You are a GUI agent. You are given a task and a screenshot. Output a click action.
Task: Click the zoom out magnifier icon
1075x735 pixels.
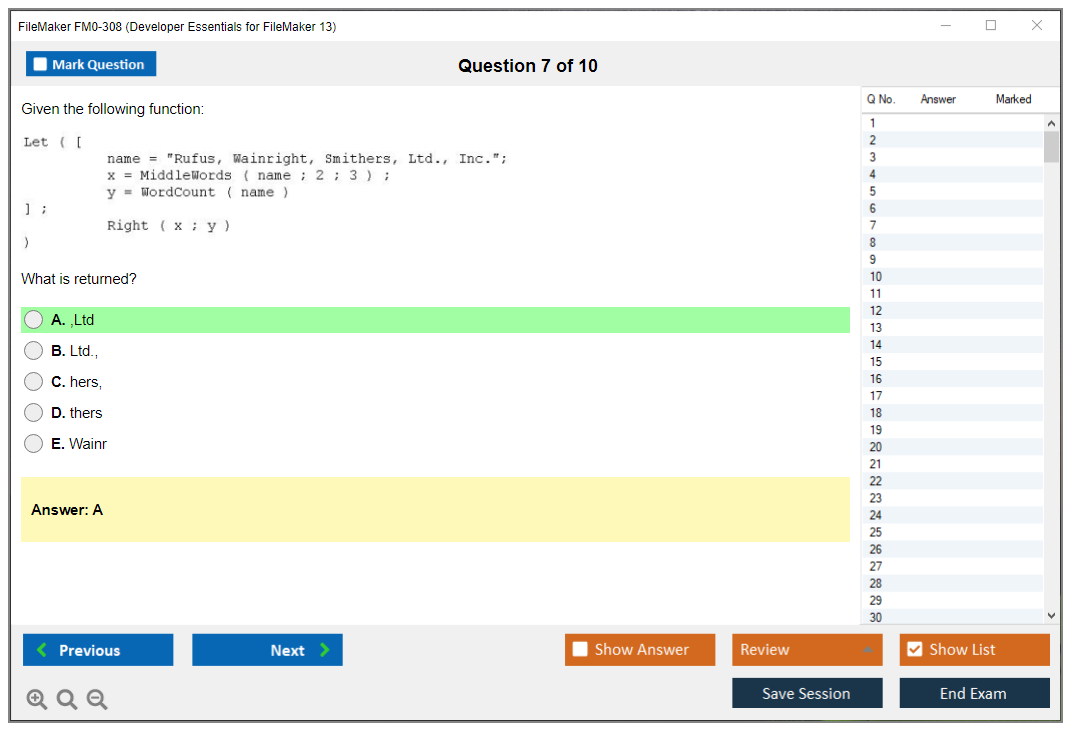97,699
